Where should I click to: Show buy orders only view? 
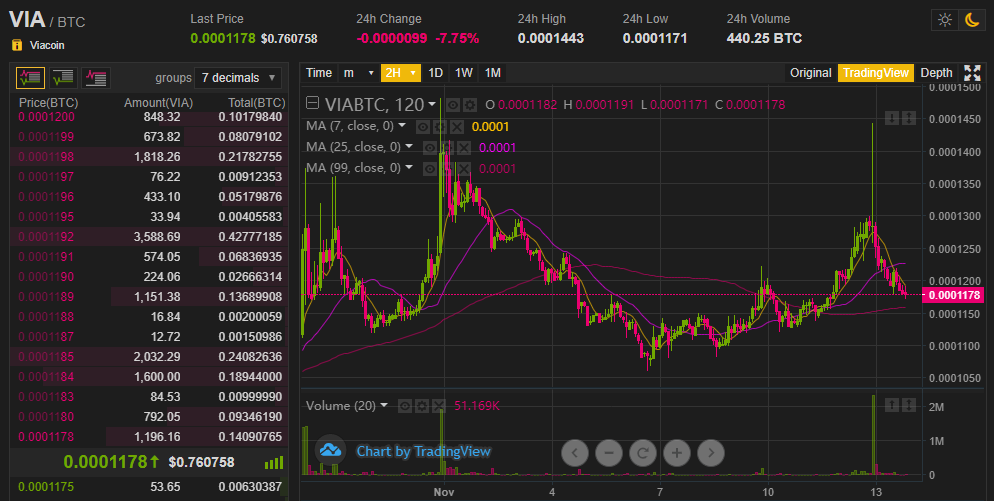63,77
